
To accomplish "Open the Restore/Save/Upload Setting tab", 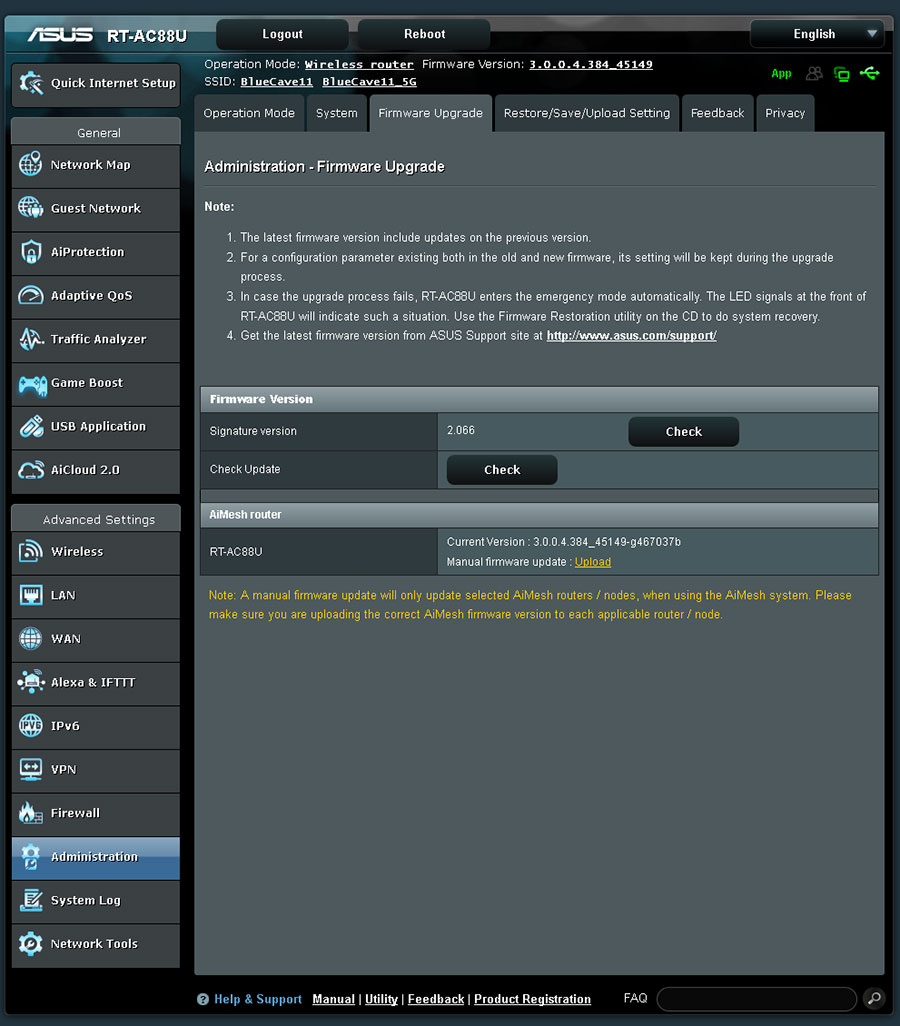I will click(x=587, y=113).
